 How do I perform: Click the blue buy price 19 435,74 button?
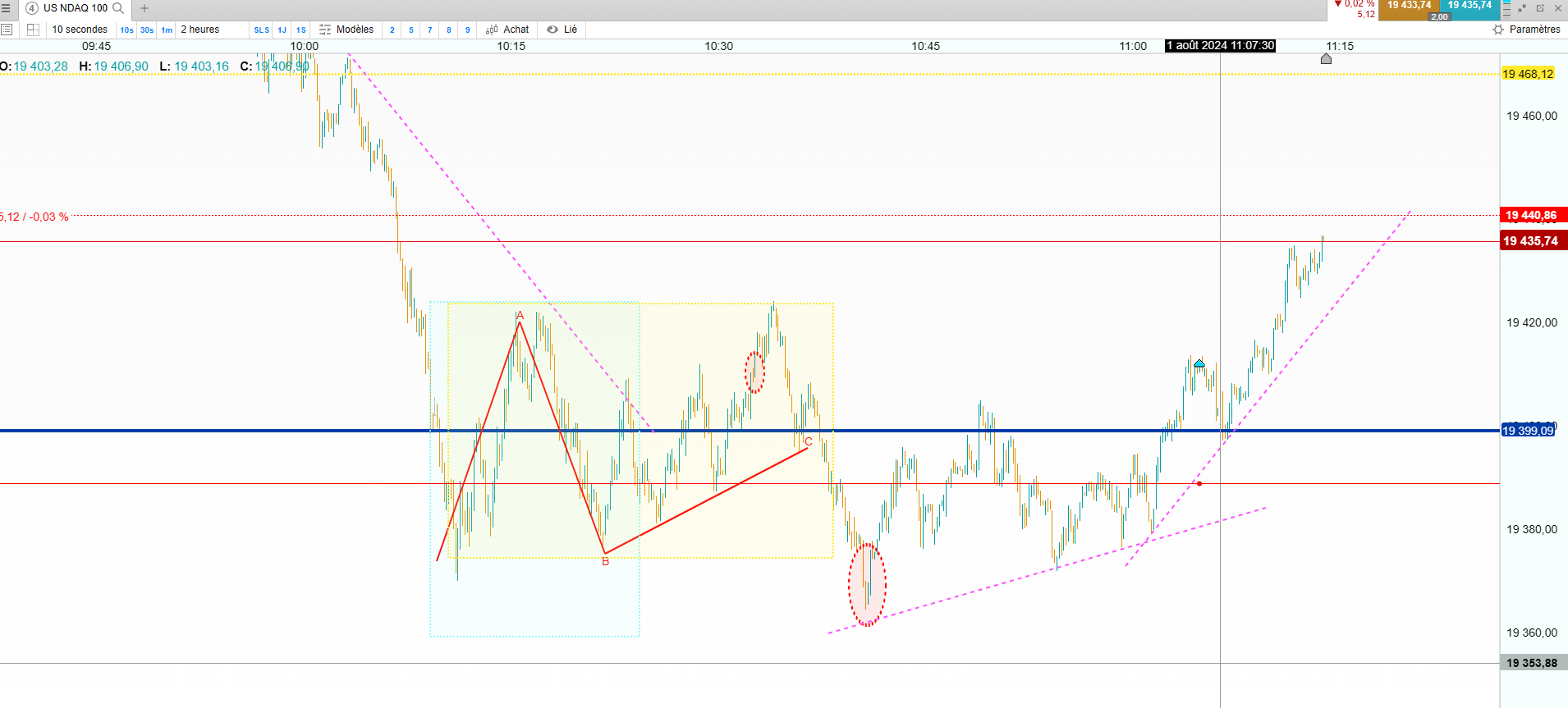point(1469,6)
